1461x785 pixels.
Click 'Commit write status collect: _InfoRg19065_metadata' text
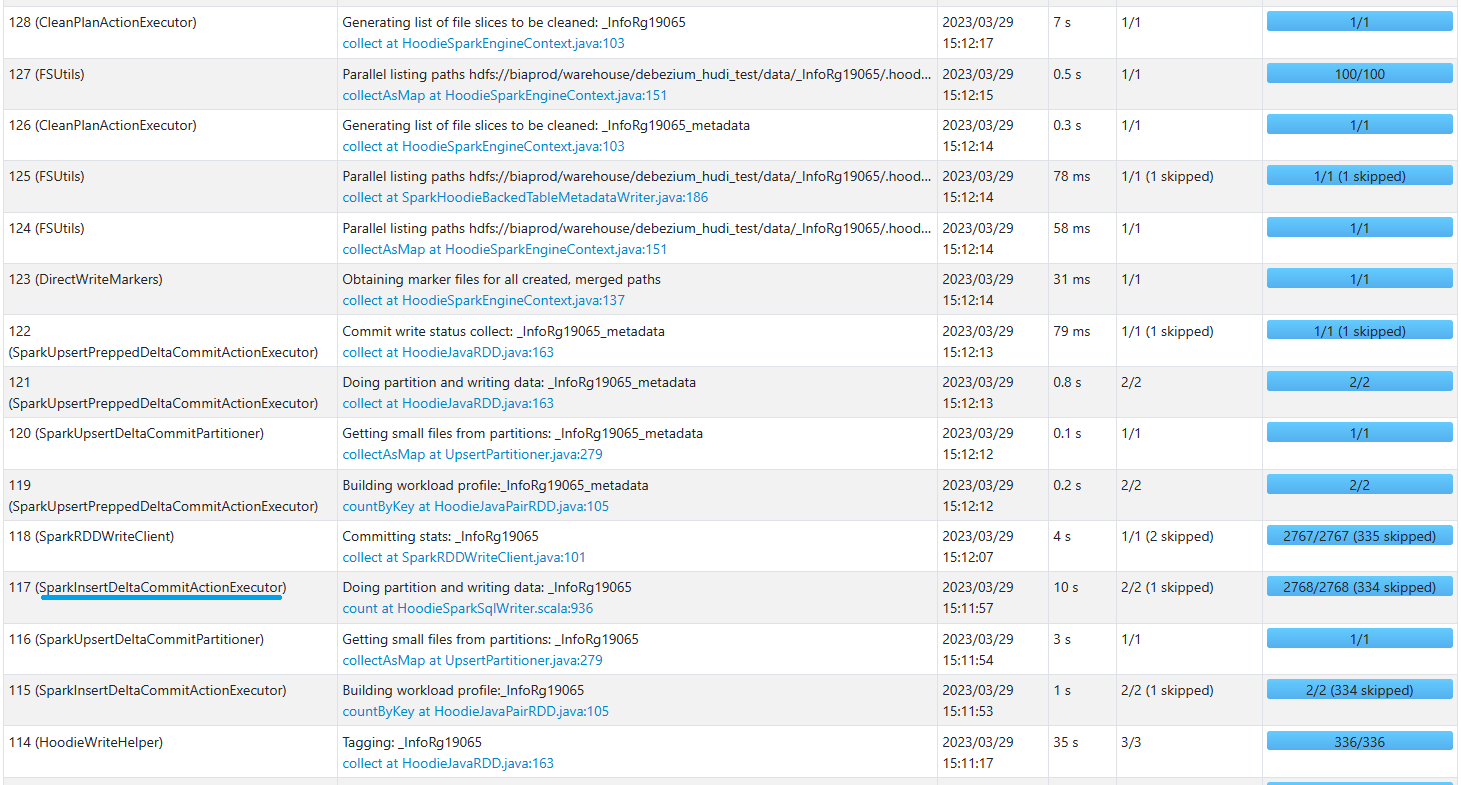(x=504, y=331)
